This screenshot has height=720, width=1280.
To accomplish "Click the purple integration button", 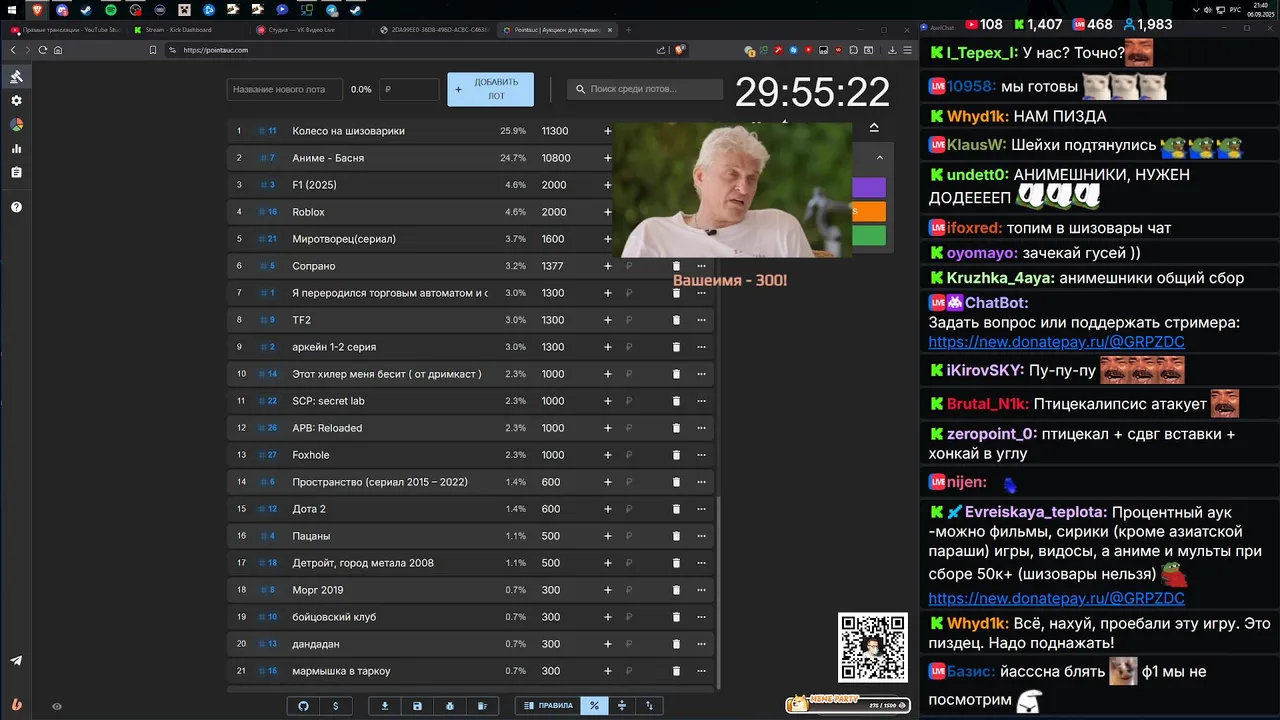I will click(869, 188).
